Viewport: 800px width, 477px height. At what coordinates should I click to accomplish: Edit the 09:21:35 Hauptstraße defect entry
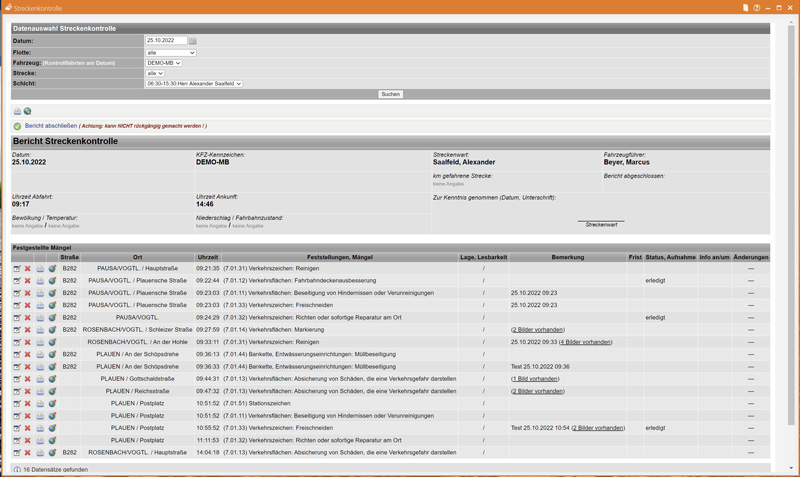[x=17, y=268]
